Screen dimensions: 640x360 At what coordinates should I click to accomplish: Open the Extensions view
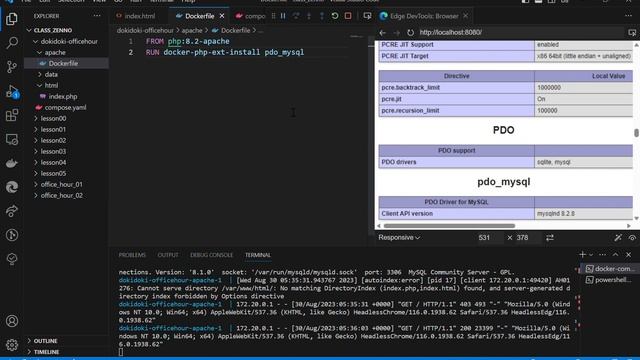coord(12,115)
